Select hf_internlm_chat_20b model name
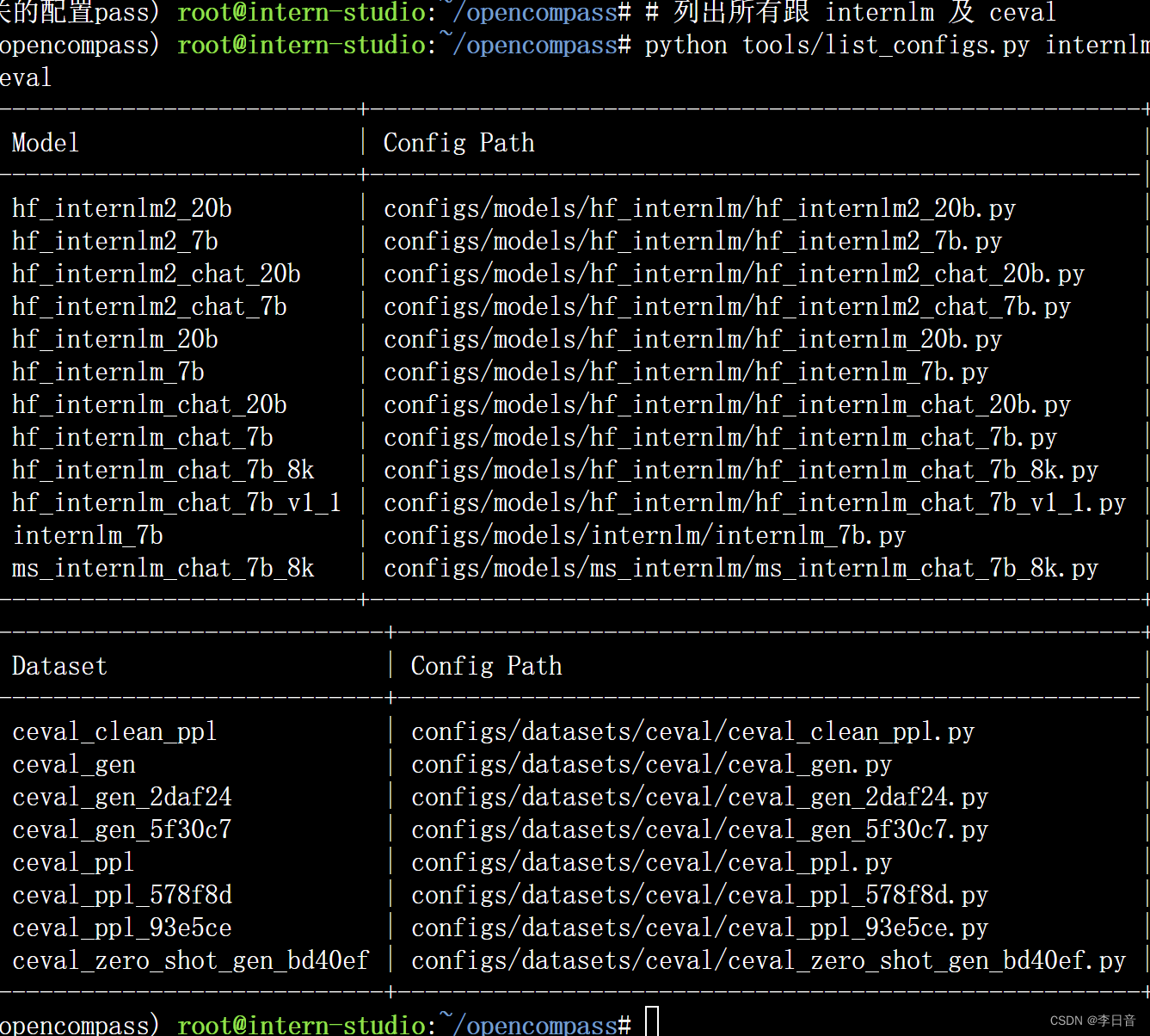The width and height of the screenshot is (1150, 1036). tap(150, 405)
